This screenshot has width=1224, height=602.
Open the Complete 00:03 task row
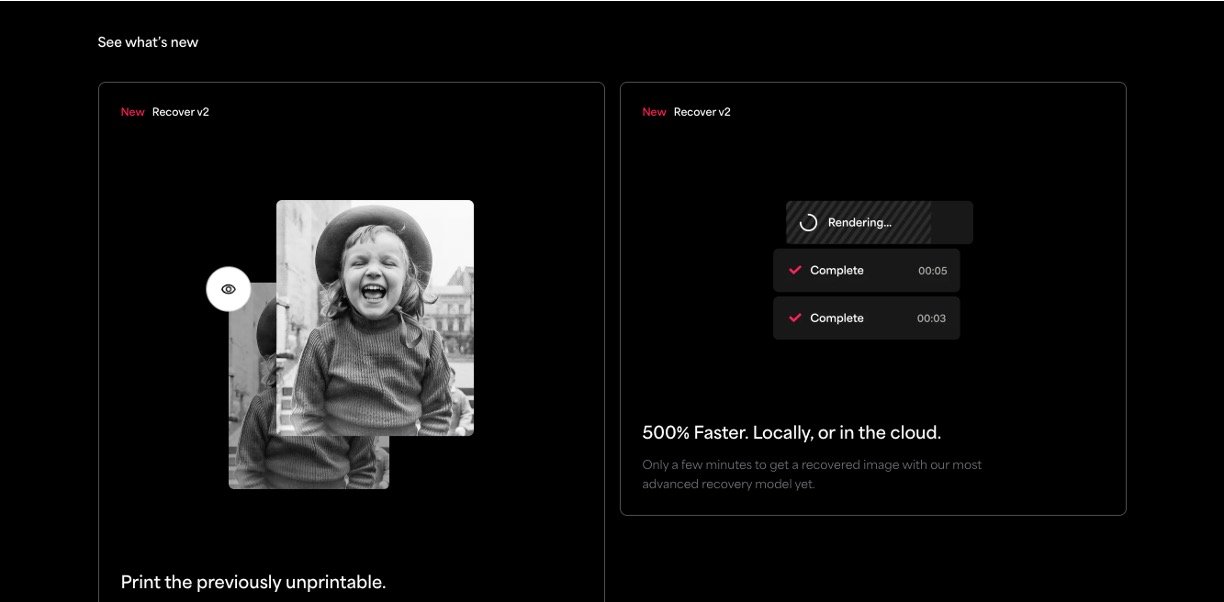click(866, 318)
